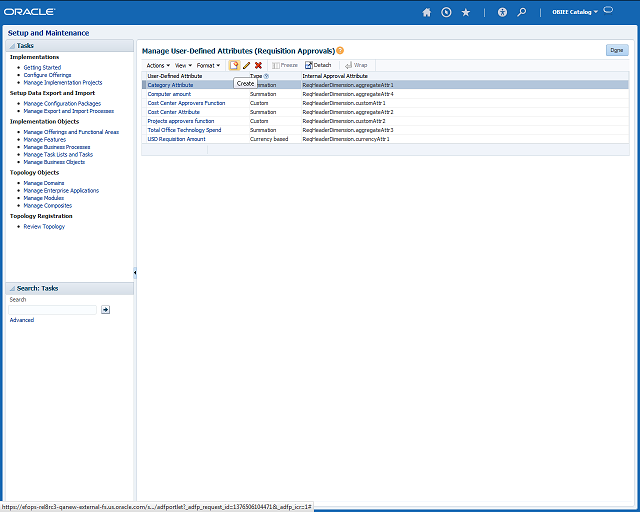Click the Type column help icon
This screenshot has height=512, width=640.
point(267,76)
